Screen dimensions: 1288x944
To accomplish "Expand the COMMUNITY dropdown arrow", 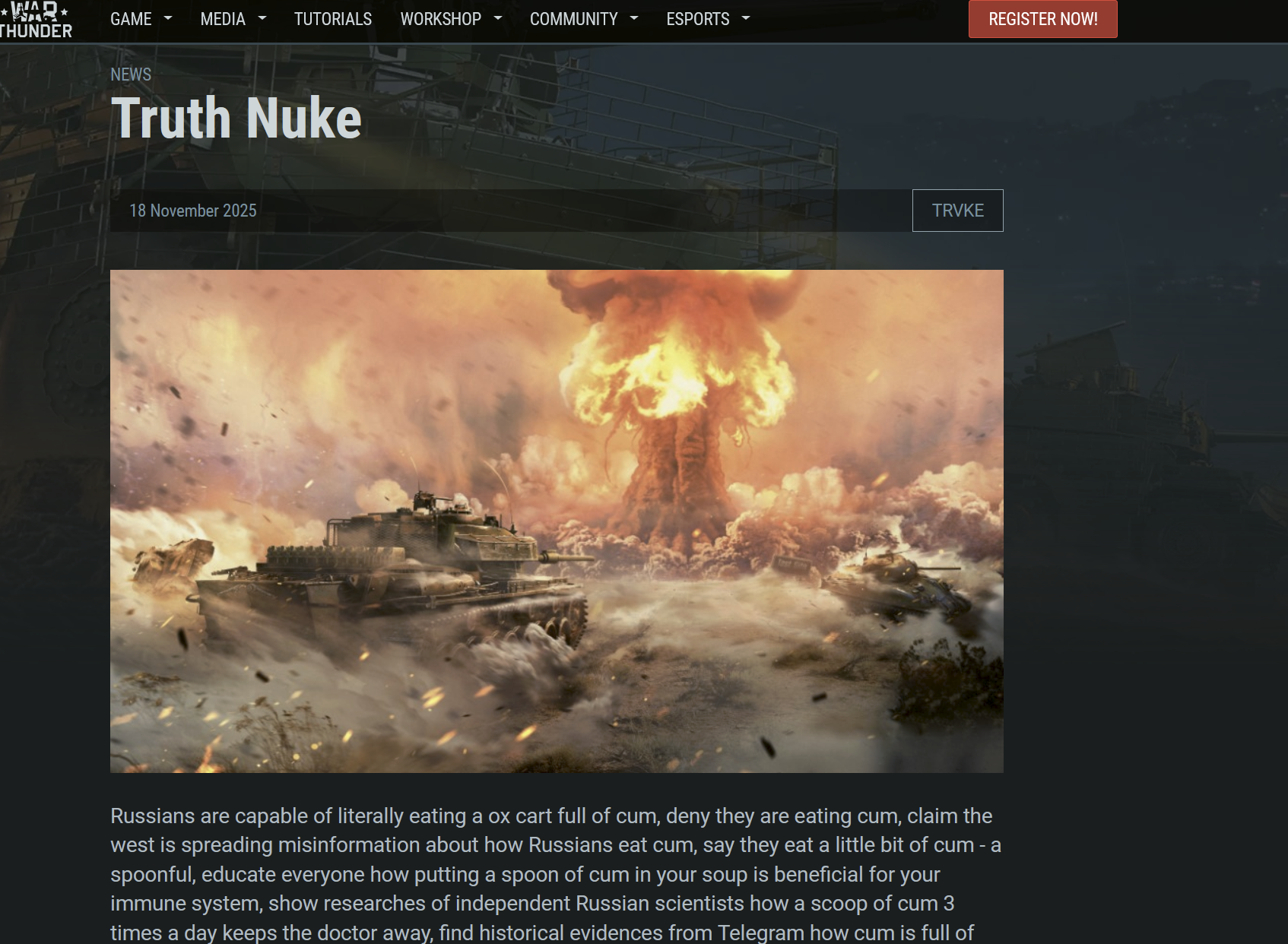I will pyautogui.click(x=634, y=18).
